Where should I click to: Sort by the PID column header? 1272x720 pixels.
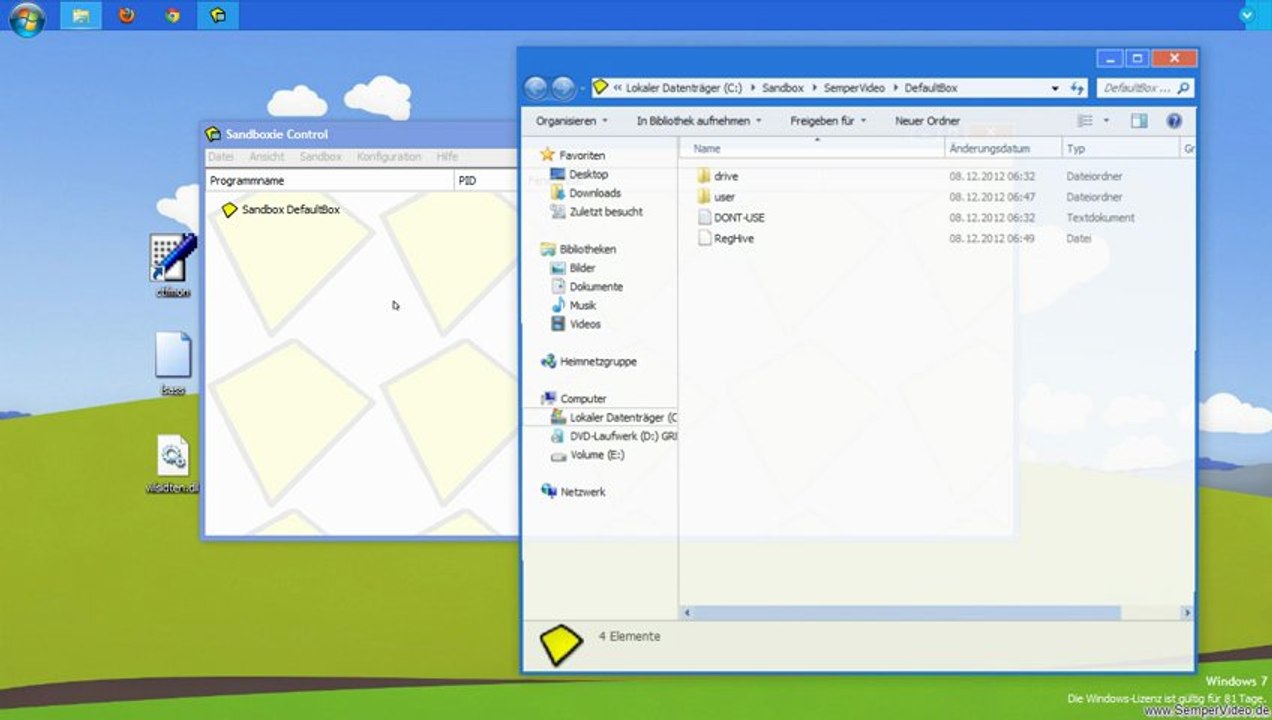pos(486,181)
